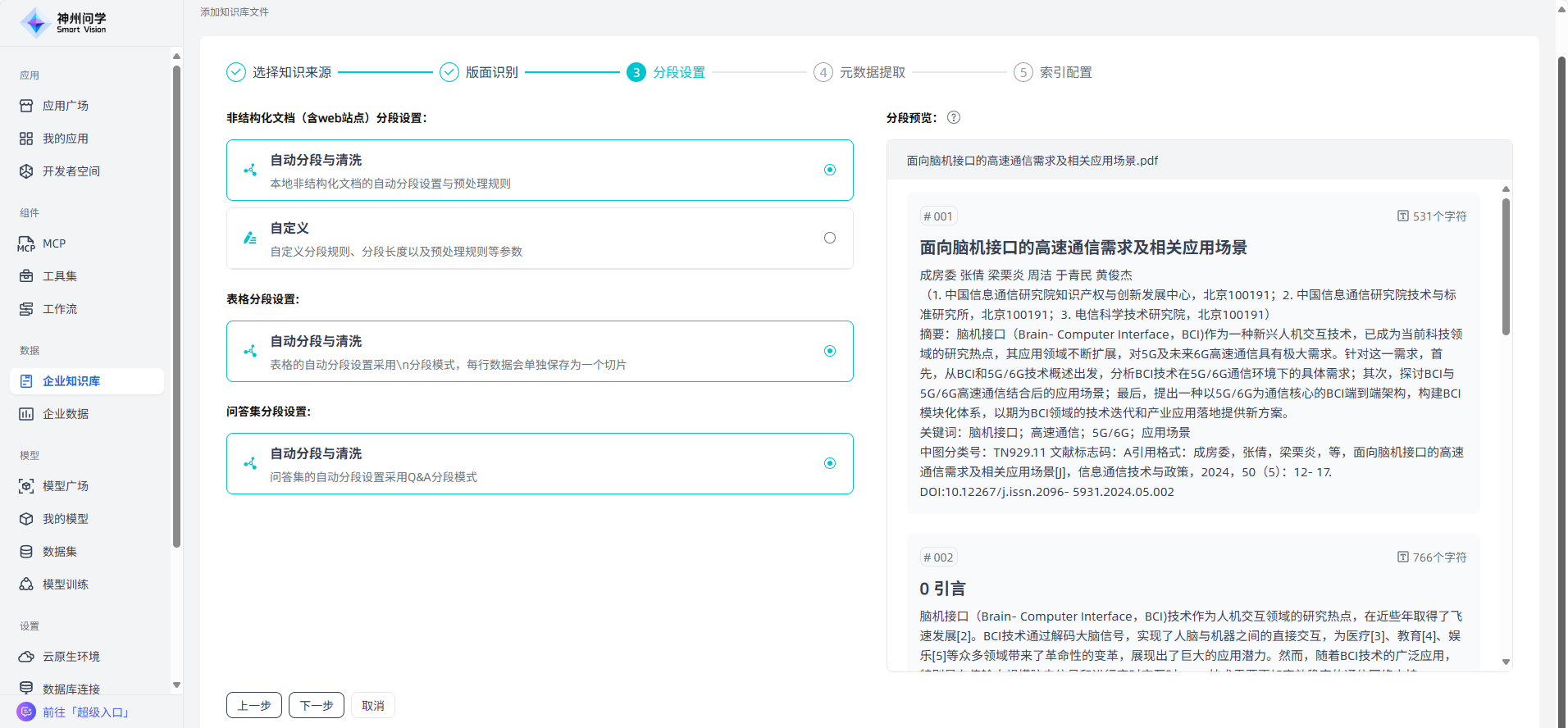Click the help icon beside 分段预览
Image resolution: width=1568 pixels, height=728 pixels.
point(954,117)
